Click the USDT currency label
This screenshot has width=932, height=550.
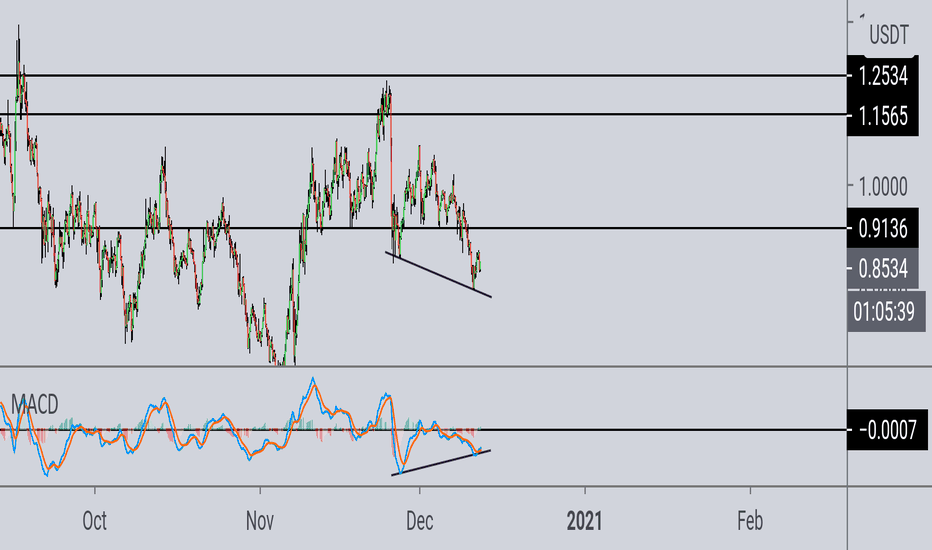tap(889, 35)
